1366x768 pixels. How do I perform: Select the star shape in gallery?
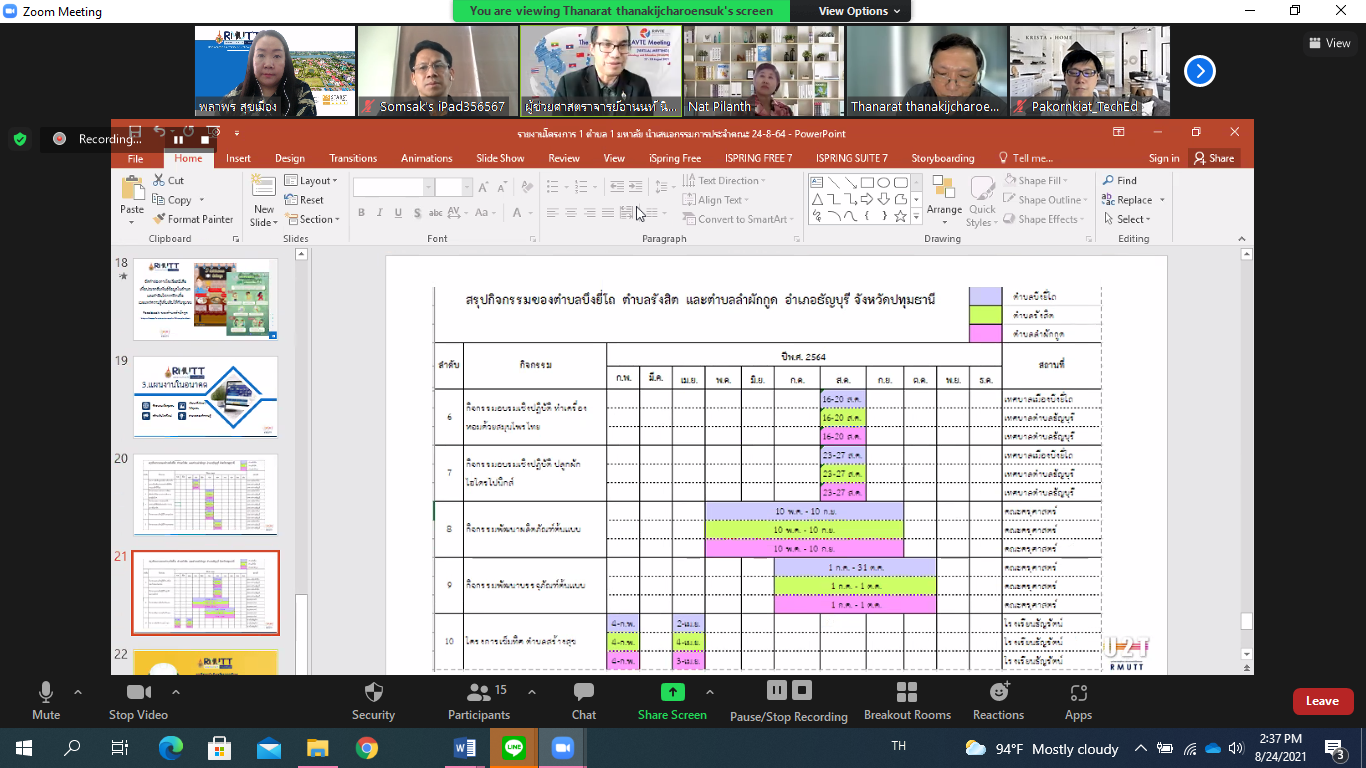pos(900,216)
